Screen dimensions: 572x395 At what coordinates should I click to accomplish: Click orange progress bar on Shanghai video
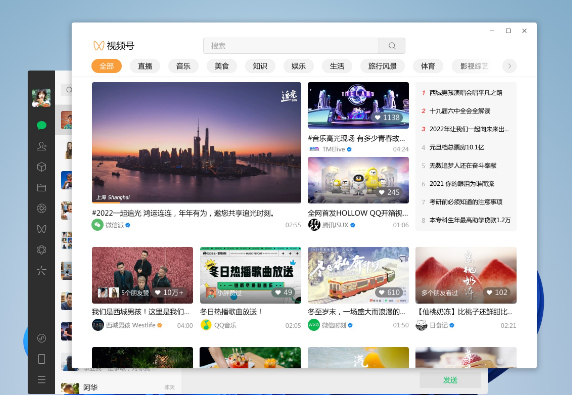click(106, 202)
